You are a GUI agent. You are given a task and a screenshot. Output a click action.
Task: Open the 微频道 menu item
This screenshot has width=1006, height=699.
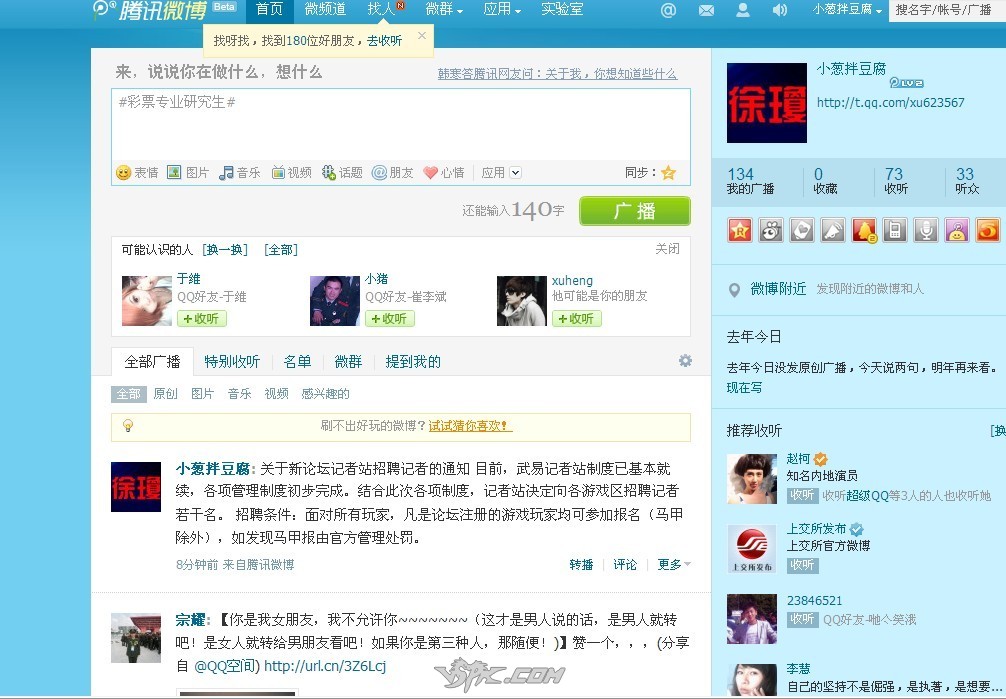[325, 10]
